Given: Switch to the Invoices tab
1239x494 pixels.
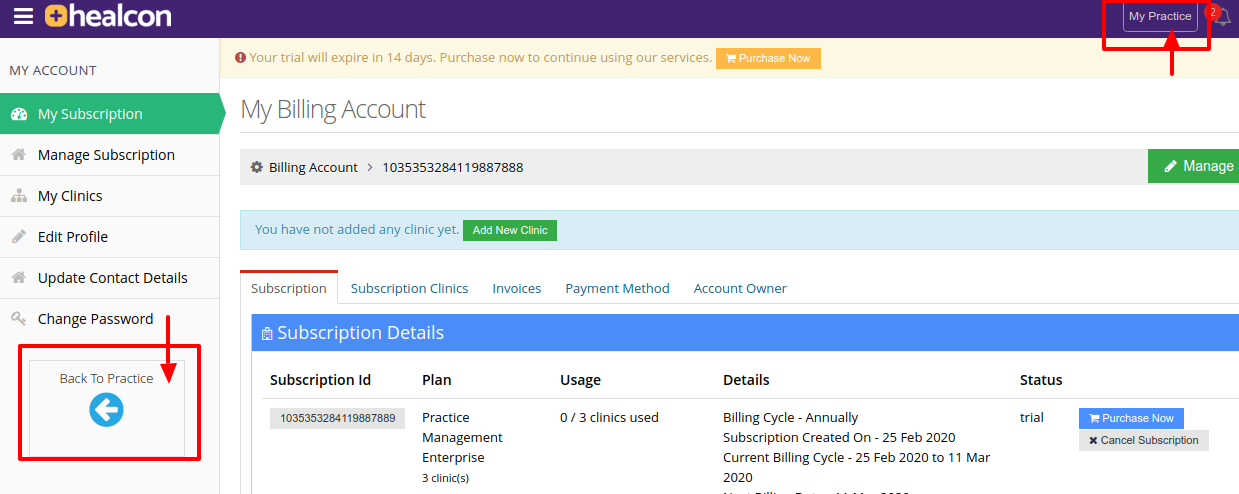Looking at the screenshot, I should pos(517,288).
